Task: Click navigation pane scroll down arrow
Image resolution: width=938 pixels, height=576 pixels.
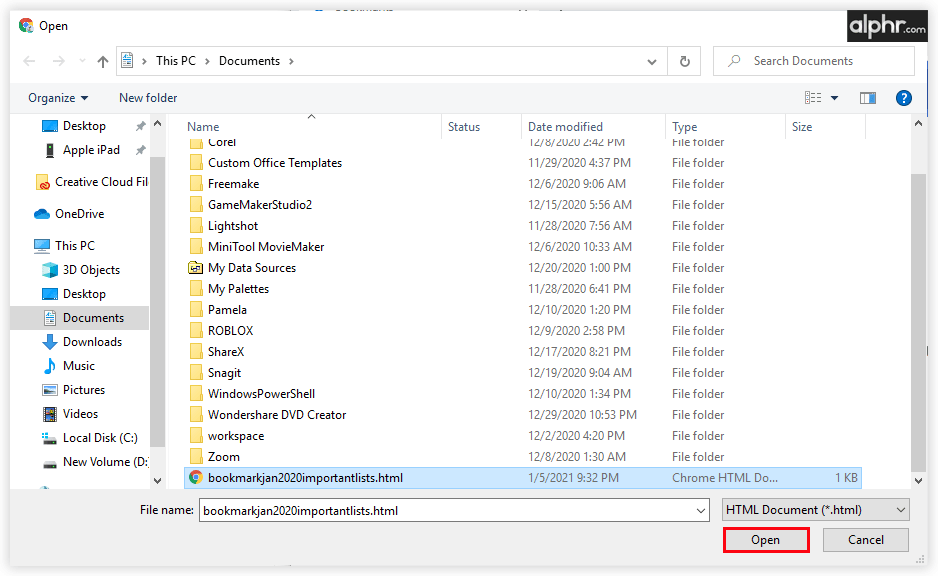Action: 157,480
